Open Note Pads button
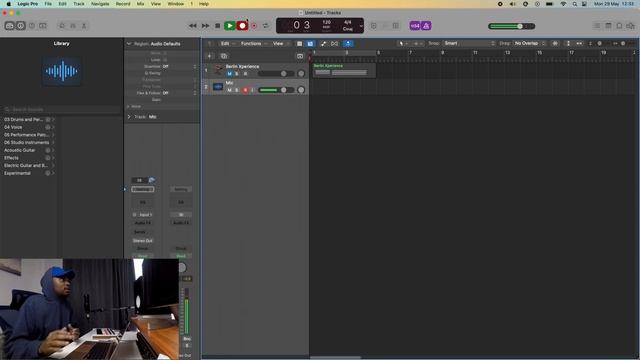 point(608,26)
